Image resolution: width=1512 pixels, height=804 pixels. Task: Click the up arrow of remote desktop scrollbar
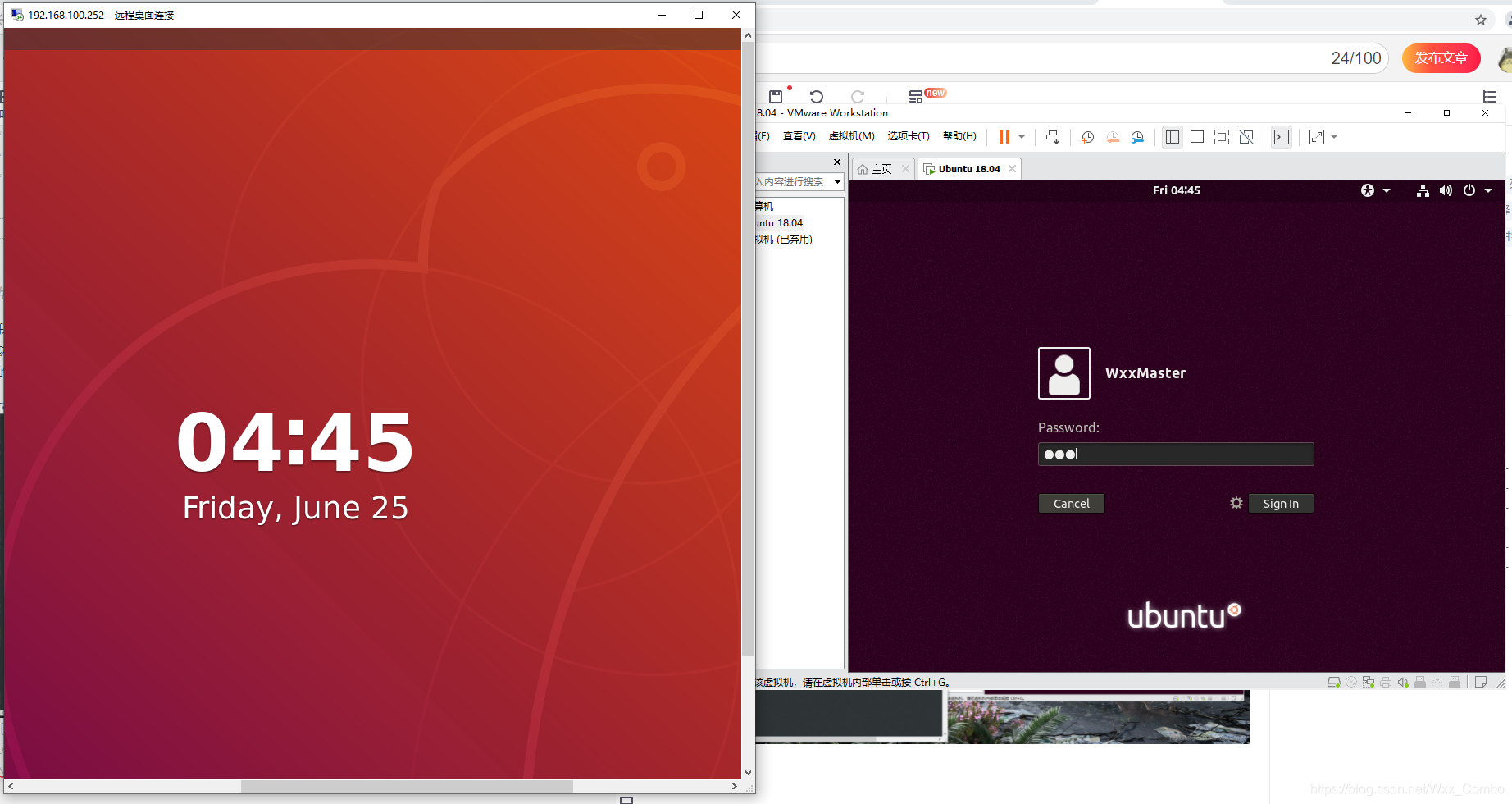click(x=748, y=35)
